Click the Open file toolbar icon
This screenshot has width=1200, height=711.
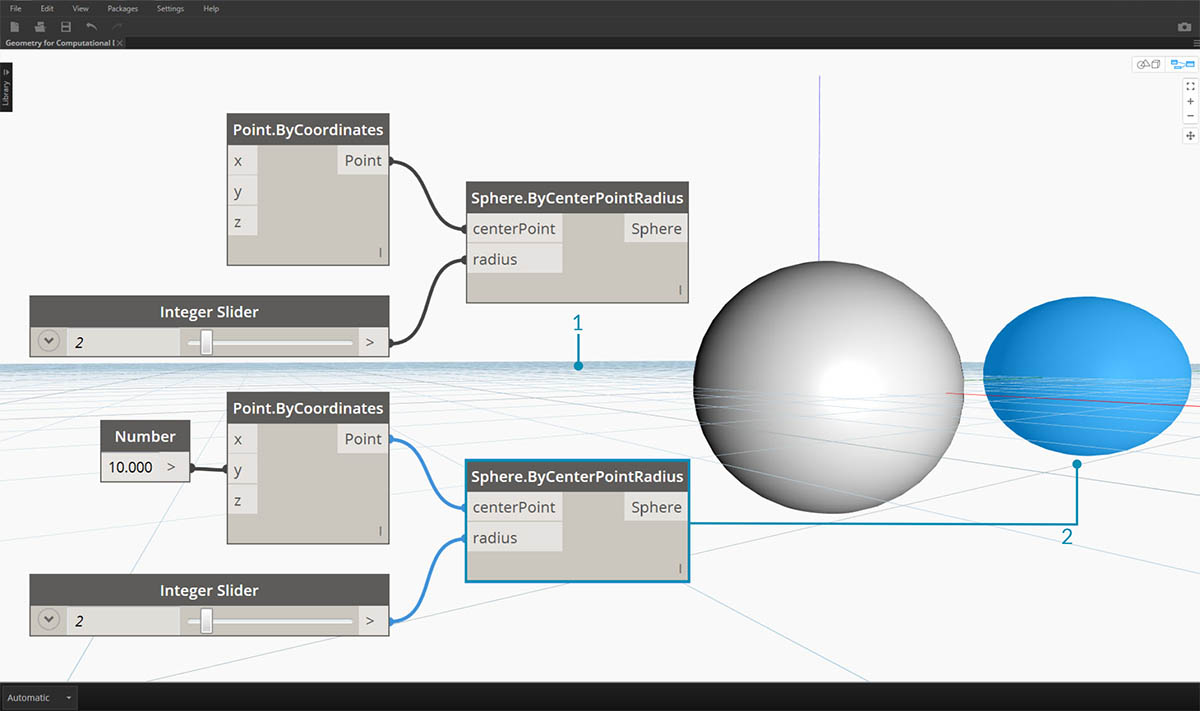(x=39, y=27)
